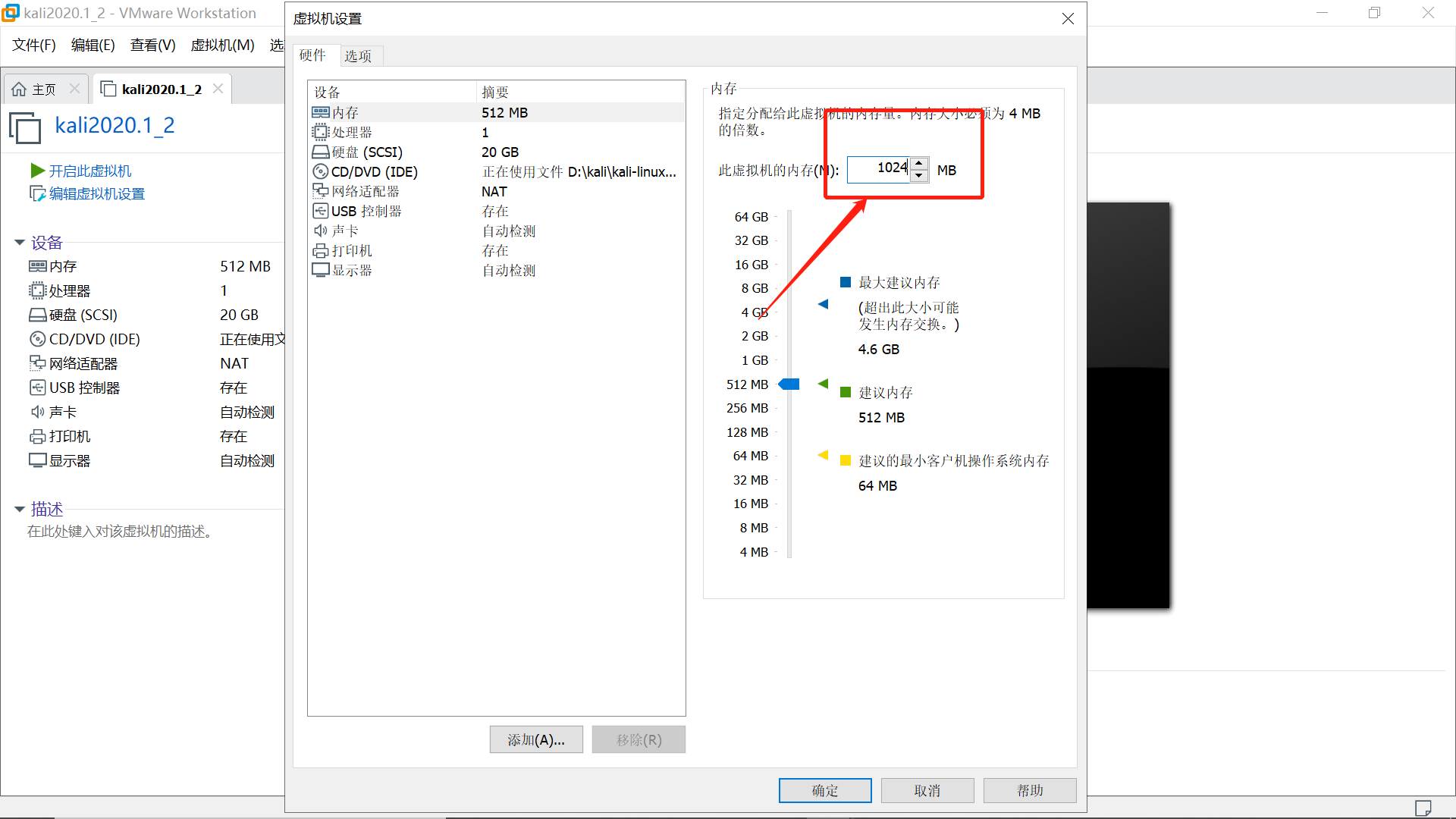Switch to the 选项 tab

(x=358, y=55)
